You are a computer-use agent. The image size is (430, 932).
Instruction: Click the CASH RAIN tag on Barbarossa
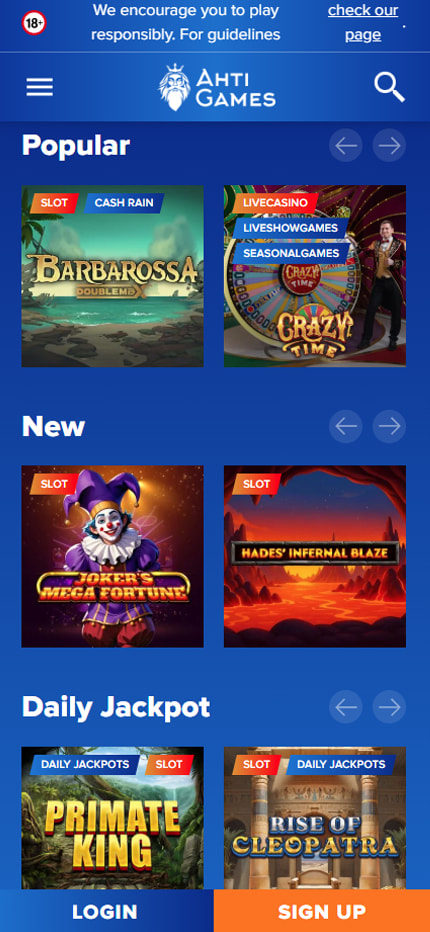pos(124,203)
